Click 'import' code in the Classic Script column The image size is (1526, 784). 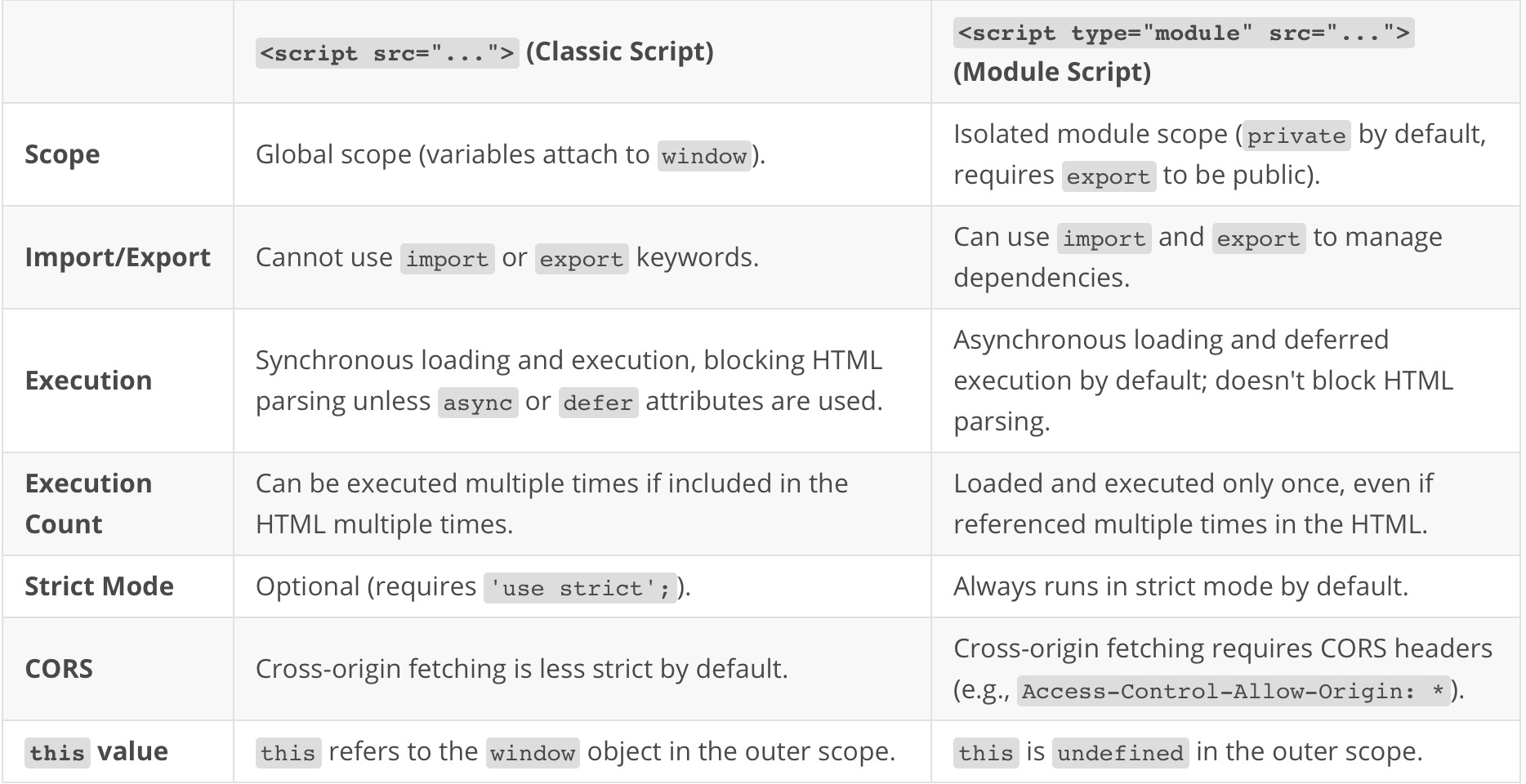(447, 259)
